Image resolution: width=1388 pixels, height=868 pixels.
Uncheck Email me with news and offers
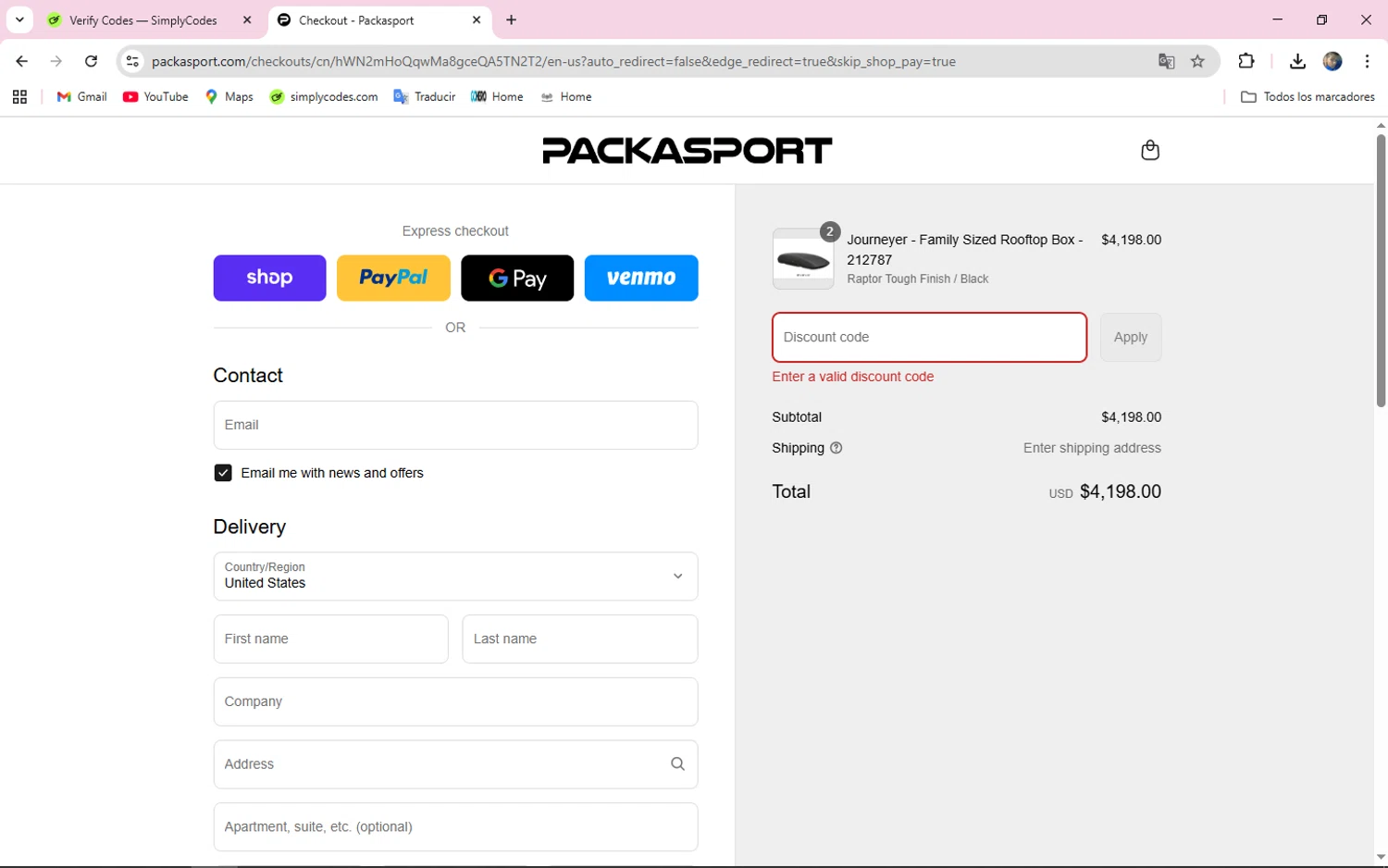click(223, 473)
